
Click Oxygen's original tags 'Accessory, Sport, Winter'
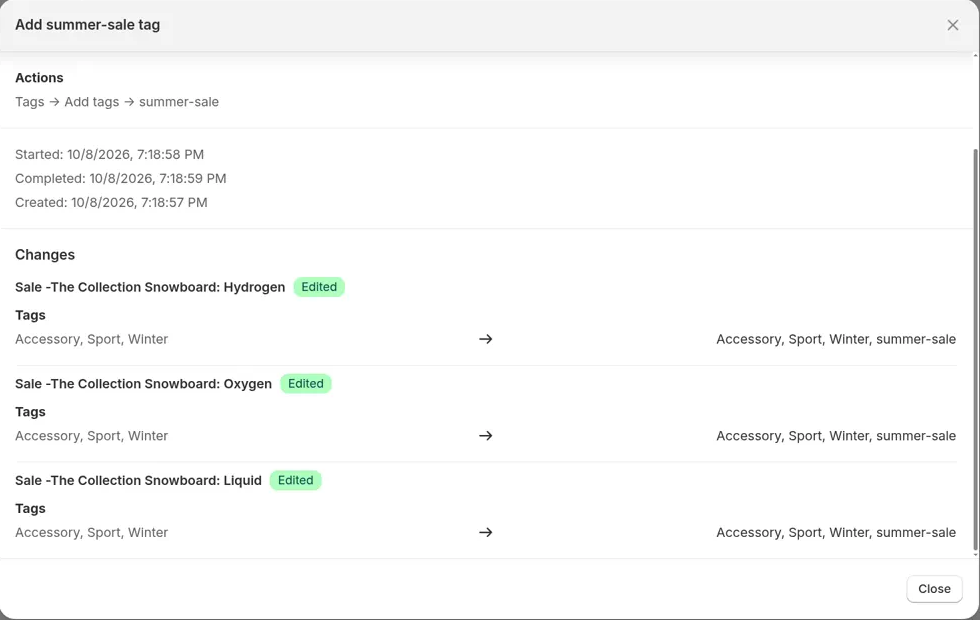[91, 436]
